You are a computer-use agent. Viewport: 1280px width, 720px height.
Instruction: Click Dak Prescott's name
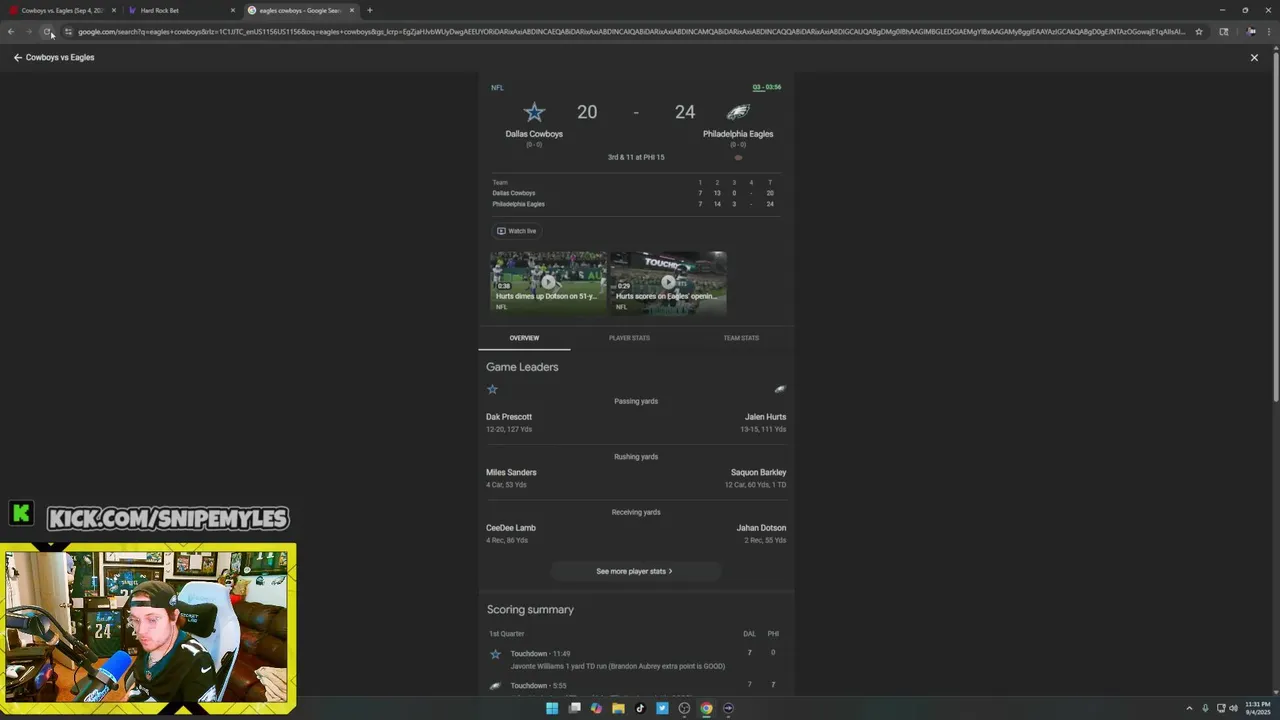pyautogui.click(x=509, y=417)
